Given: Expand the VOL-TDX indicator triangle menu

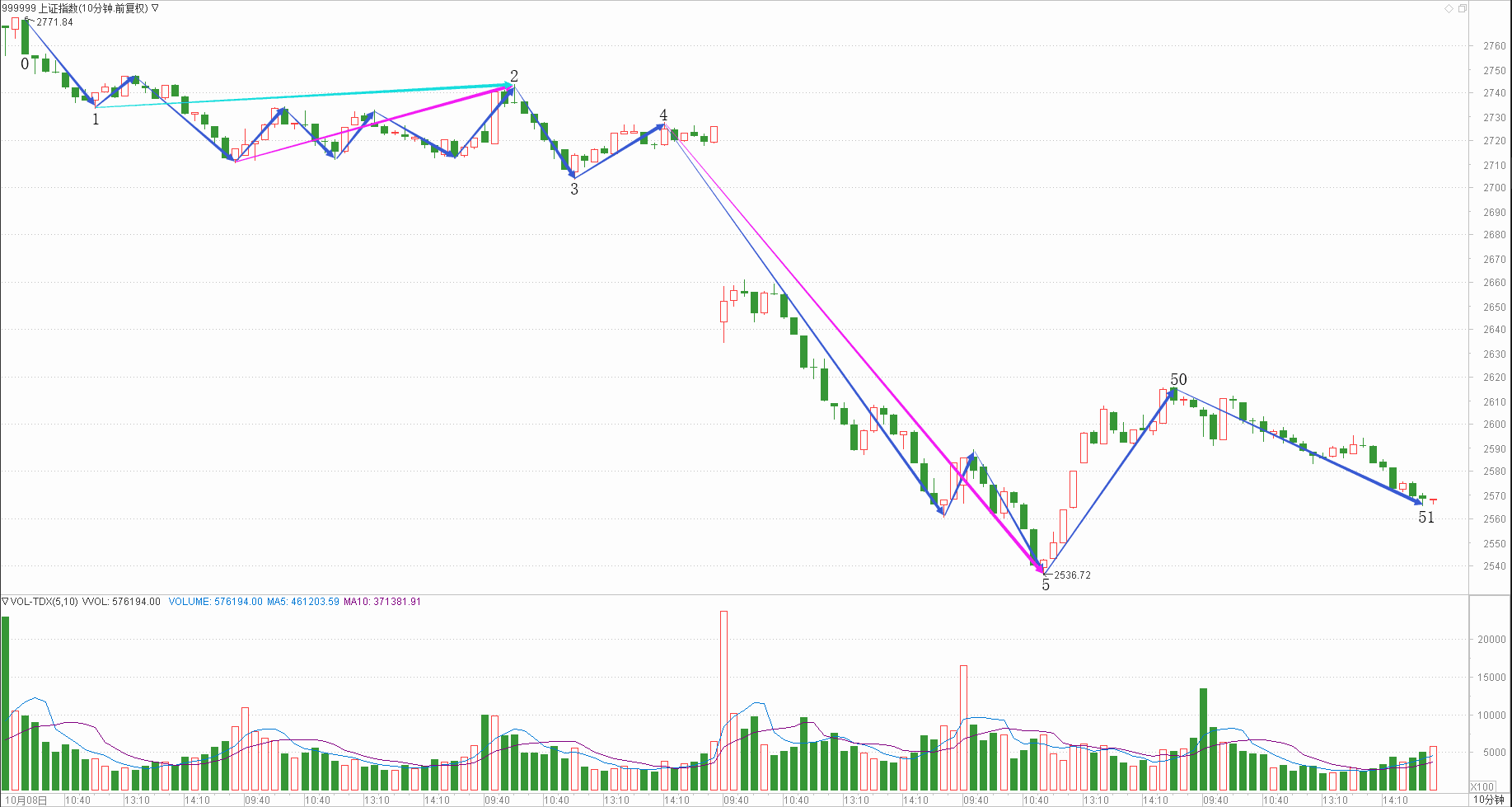Looking at the screenshot, I should [x=5, y=602].
